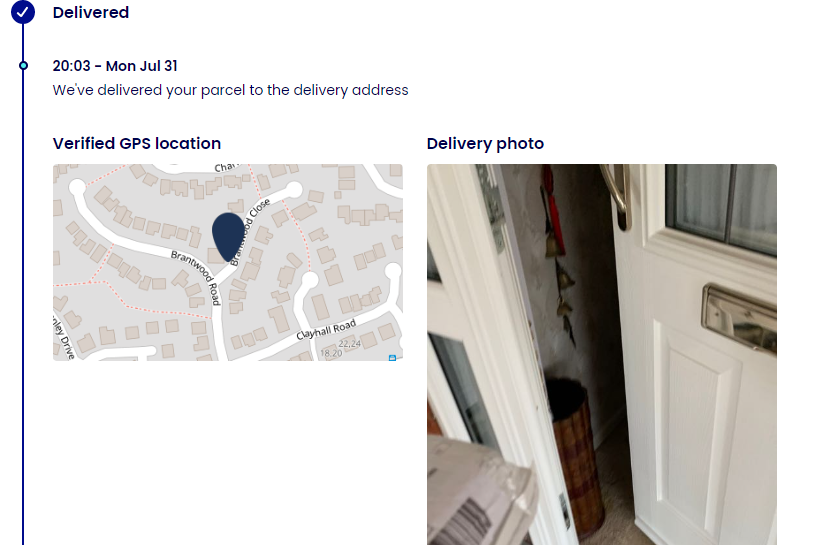Open the verified GPS location map

(228, 262)
